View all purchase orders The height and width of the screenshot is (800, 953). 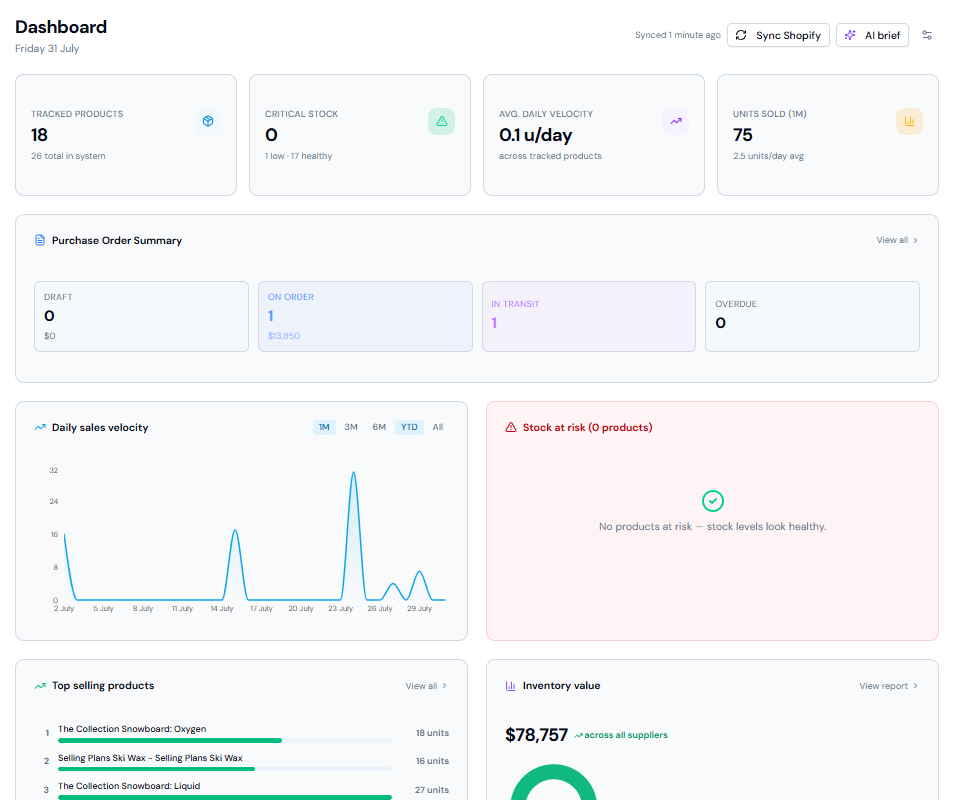[896, 240]
